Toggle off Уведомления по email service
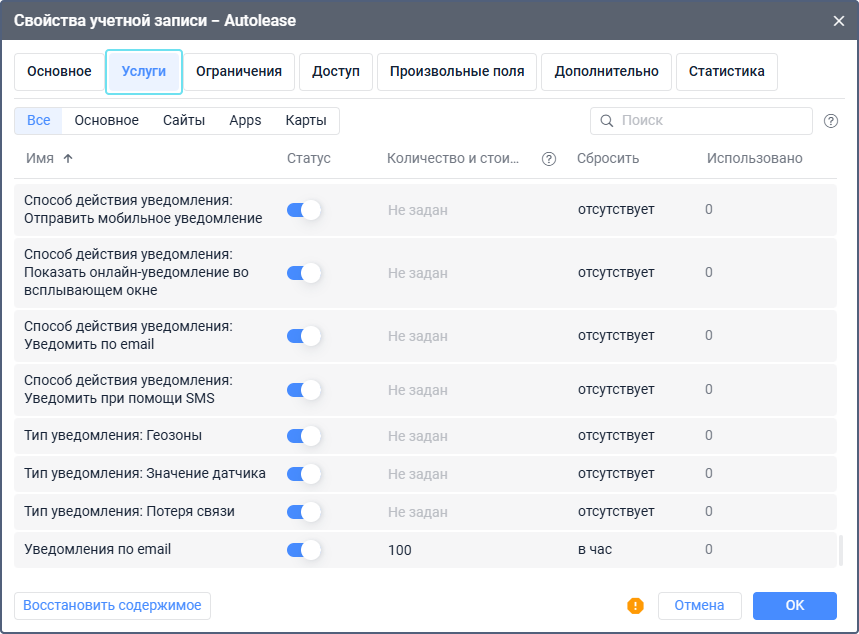859x634 pixels. click(303, 549)
